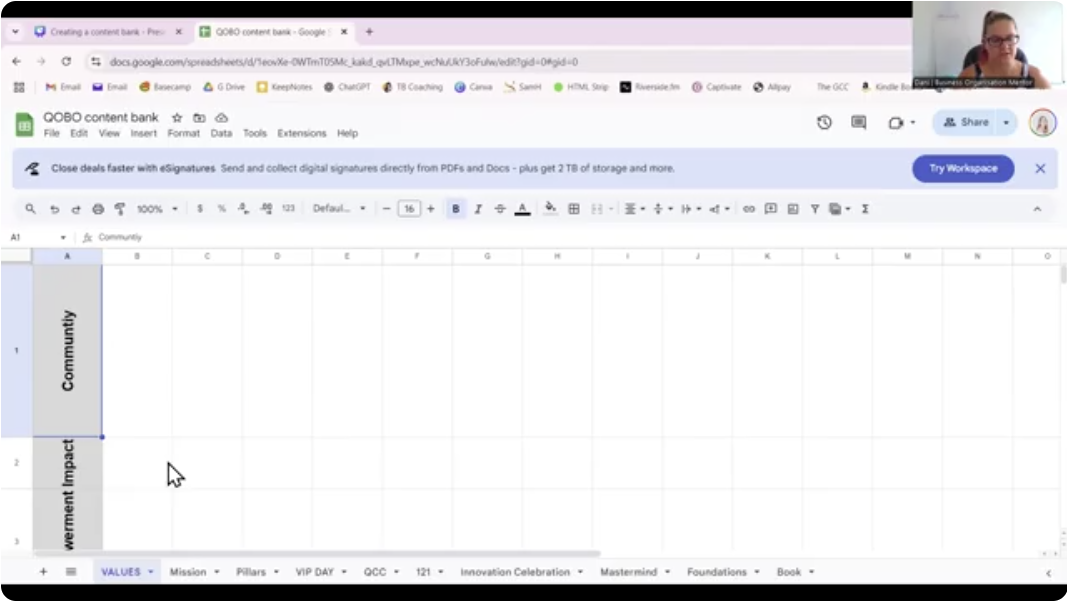1067x601 pixels.
Task: Open the VALUES sheet tab menu arrow
Action: (x=148, y=572)
